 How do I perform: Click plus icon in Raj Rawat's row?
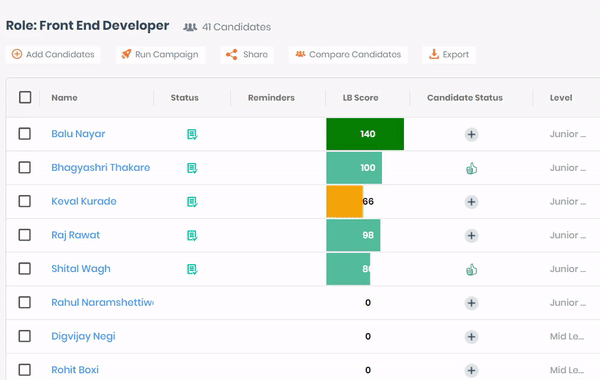pyautogui.click(x=471, y=235)
